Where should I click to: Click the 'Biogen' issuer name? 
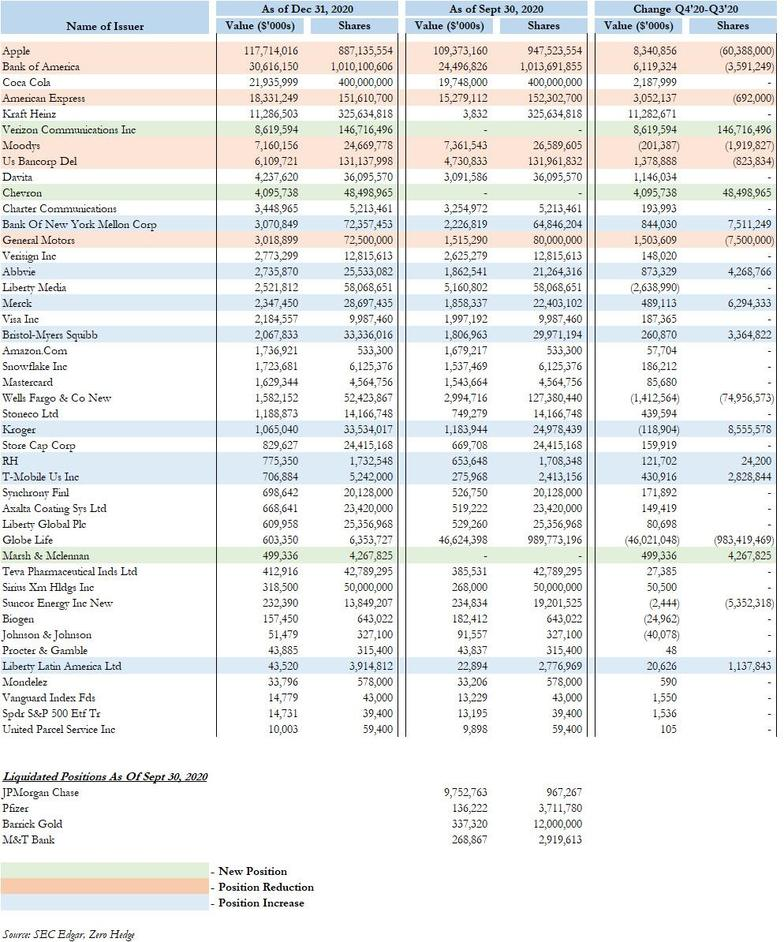tap(18, 619)
